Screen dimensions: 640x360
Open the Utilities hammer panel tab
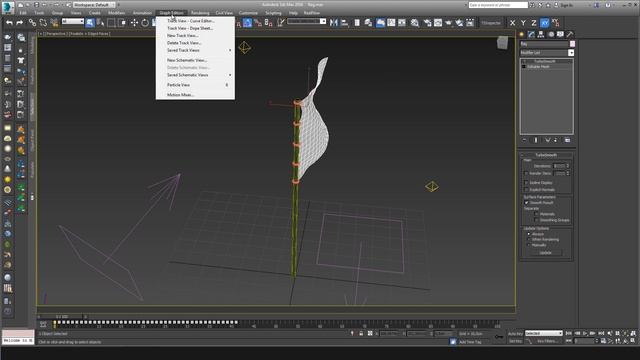(x=570, y=34)
